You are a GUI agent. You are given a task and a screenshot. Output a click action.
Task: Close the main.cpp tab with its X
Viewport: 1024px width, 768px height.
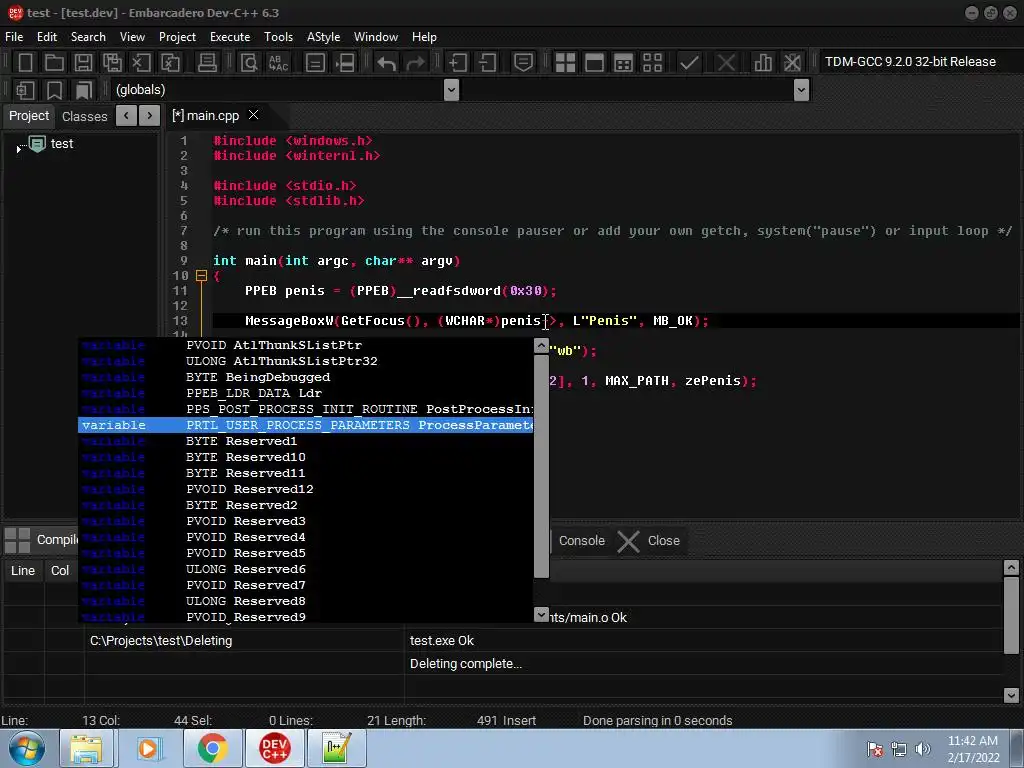tap(253, 115)
